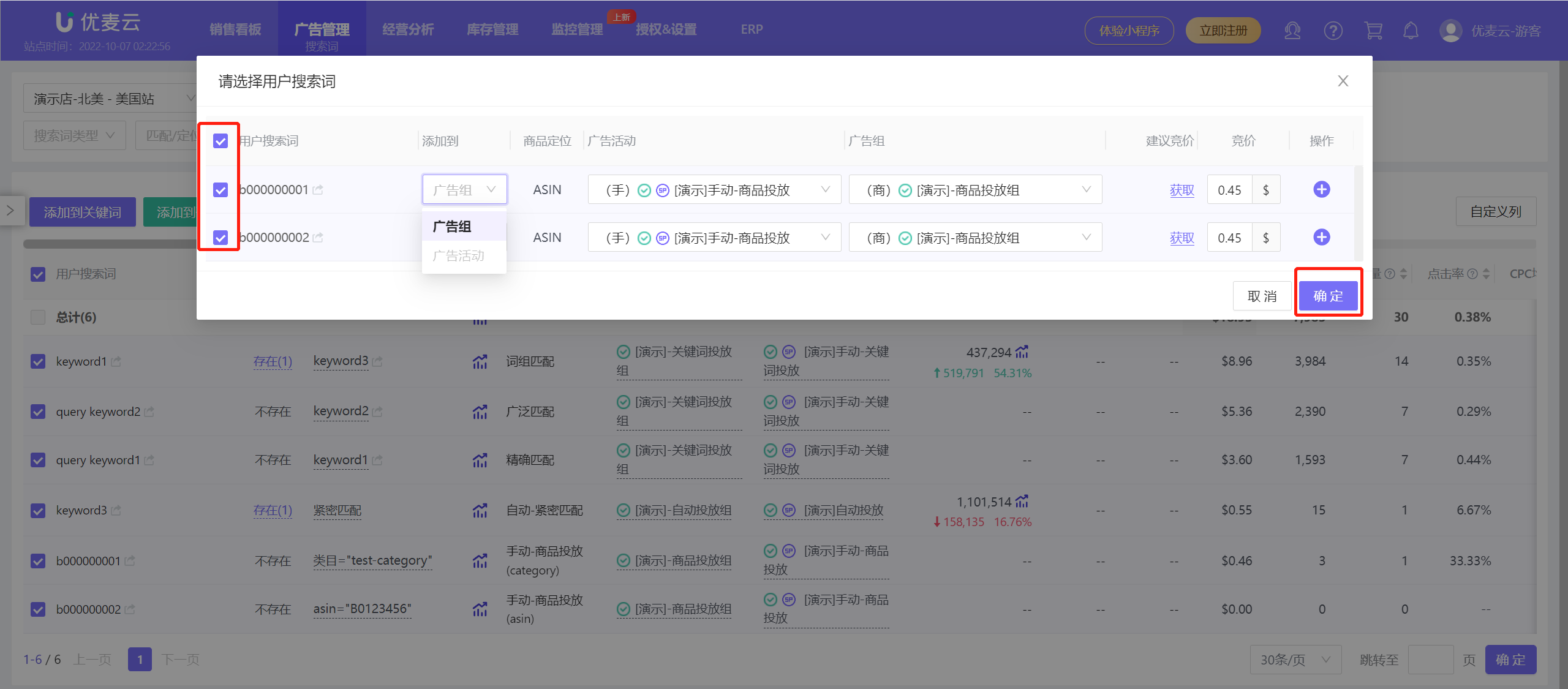
Task: Click 确定 button in dialog
Action: pyautogui.click(x=1328, y=296)
